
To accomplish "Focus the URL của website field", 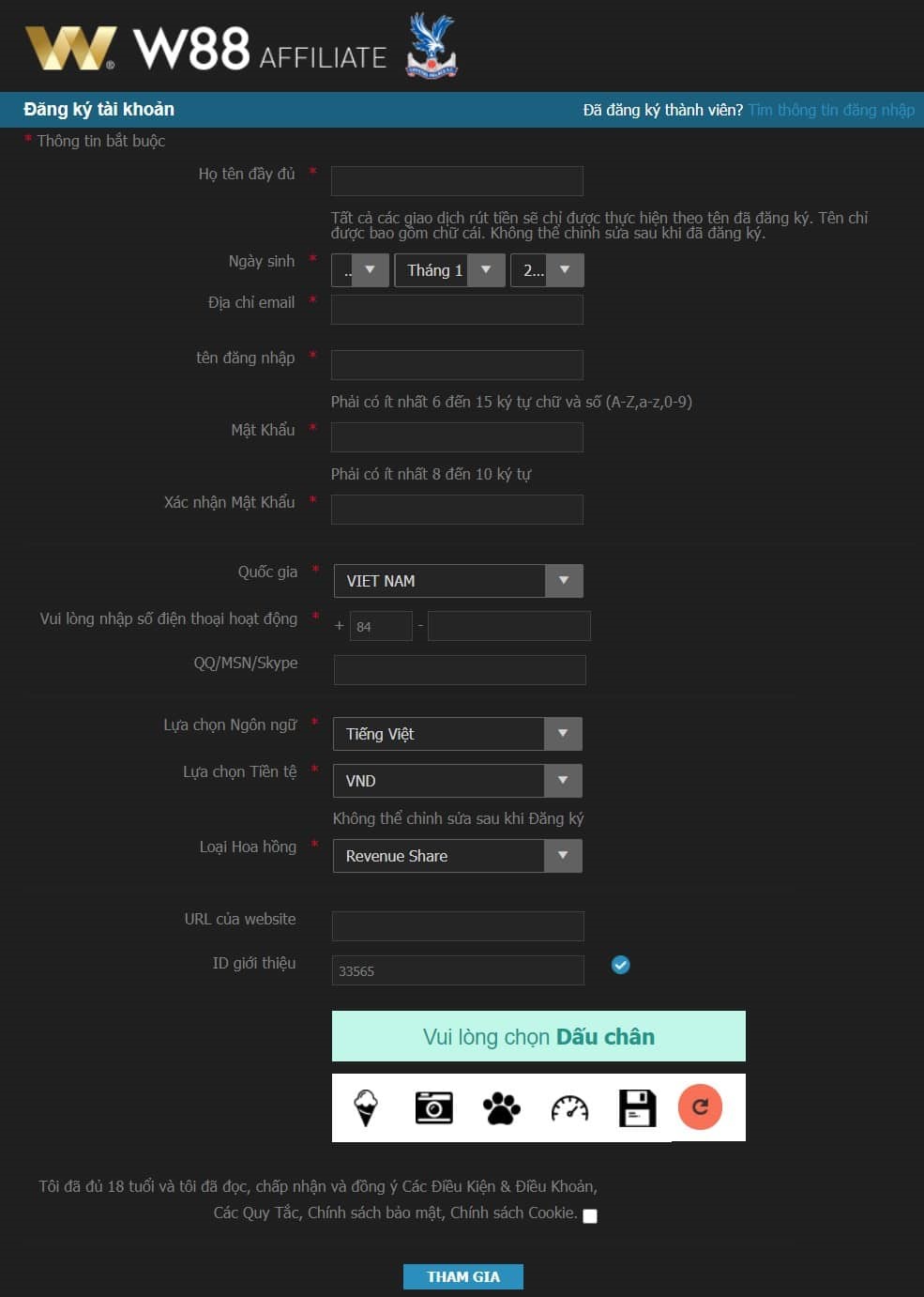I will pos(458,926).
